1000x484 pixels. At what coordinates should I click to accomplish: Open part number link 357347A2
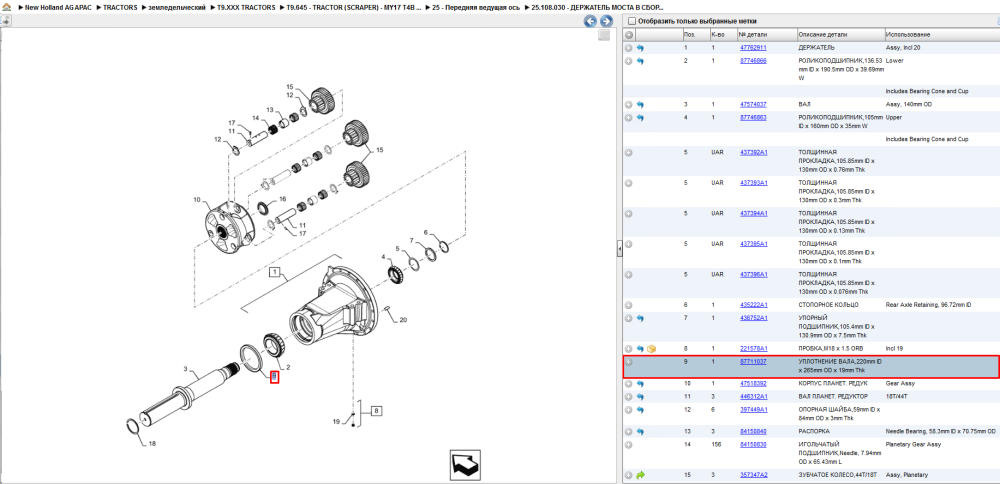(x=753, y=475)
